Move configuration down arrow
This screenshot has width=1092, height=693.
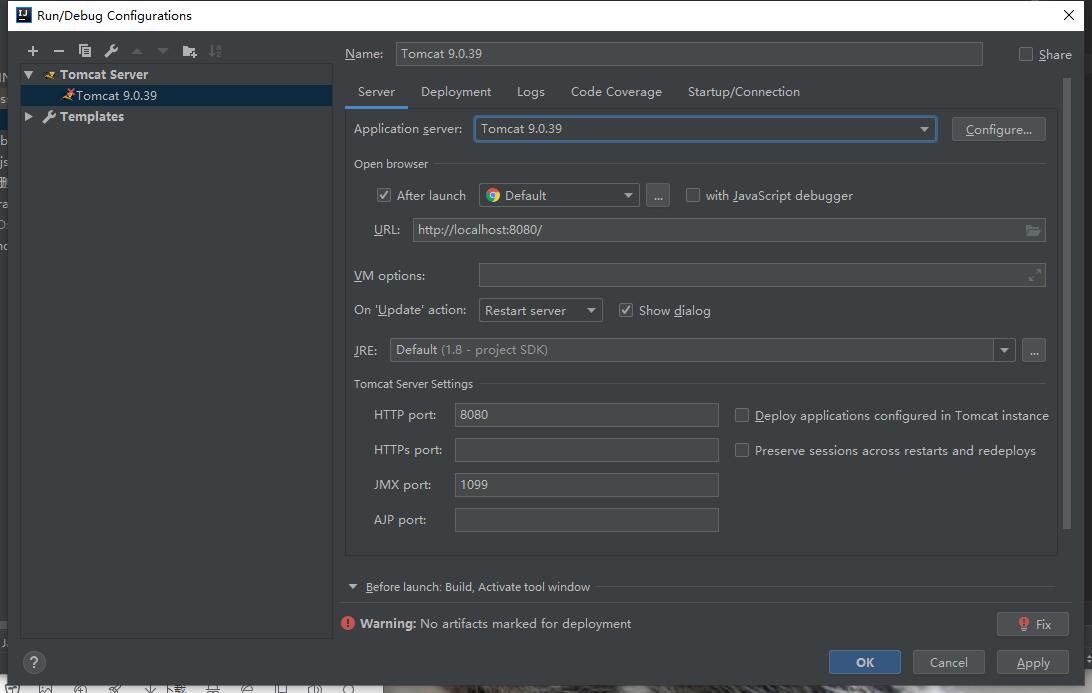(x=163, y=51)
